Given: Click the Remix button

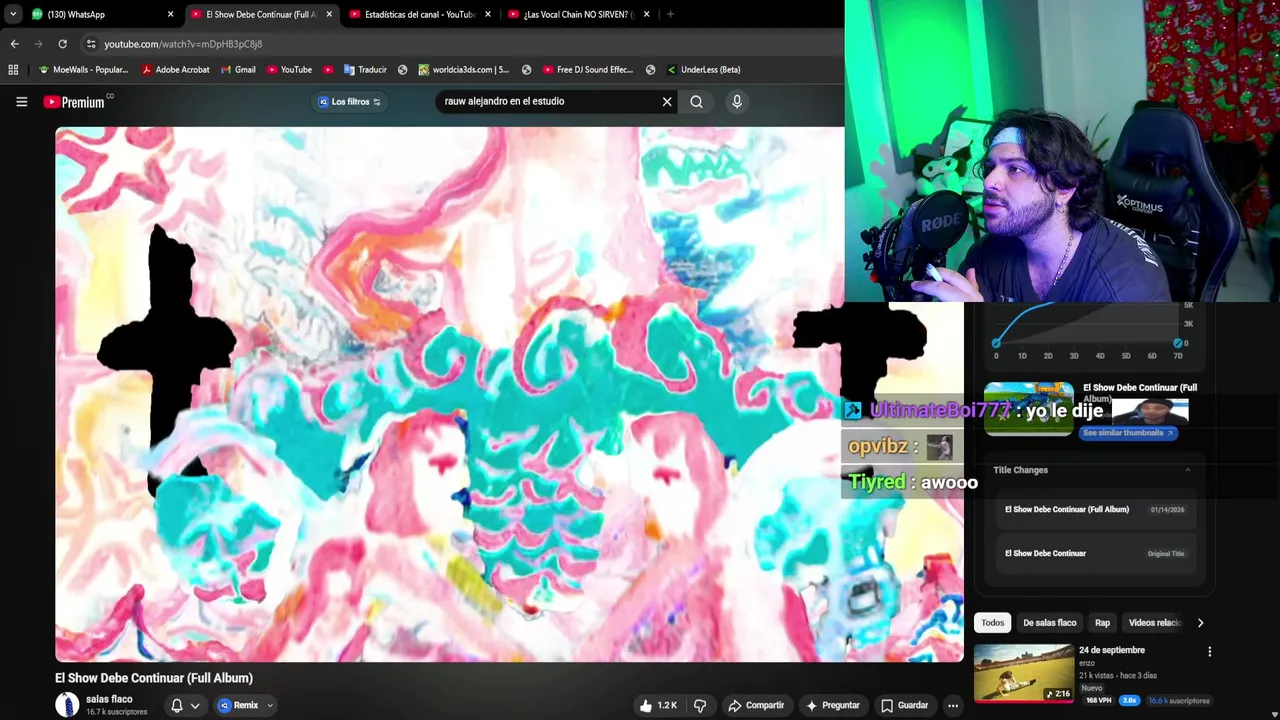Looking at the screenshot, I should tap(238, 705).
